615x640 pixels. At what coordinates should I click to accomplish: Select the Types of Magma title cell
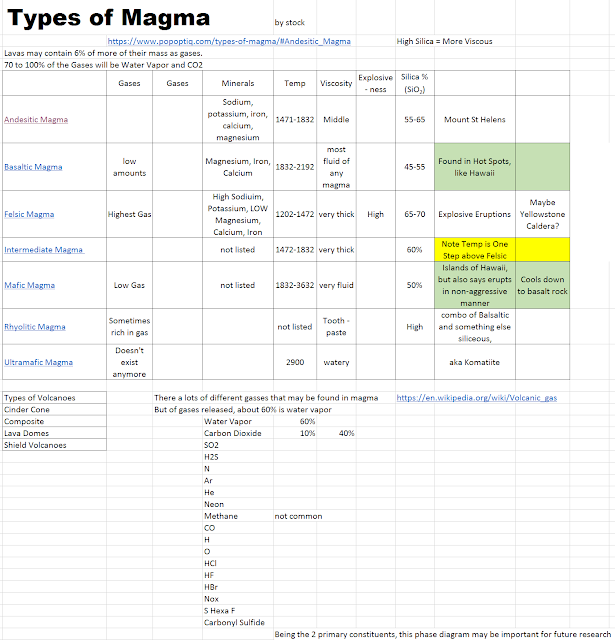(109, 18)
